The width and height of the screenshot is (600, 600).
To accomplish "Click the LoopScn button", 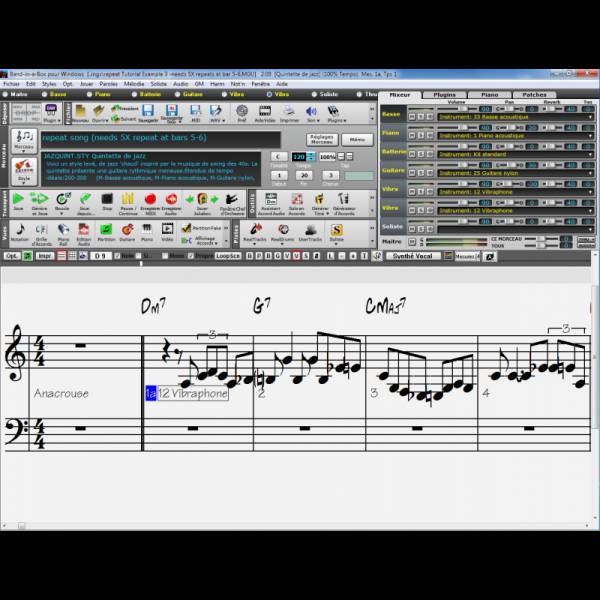I will click(228, 256).
